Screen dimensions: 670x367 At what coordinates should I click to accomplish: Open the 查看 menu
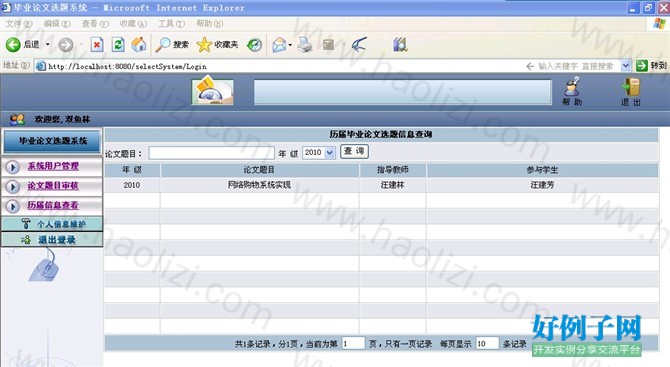(95, 24)
